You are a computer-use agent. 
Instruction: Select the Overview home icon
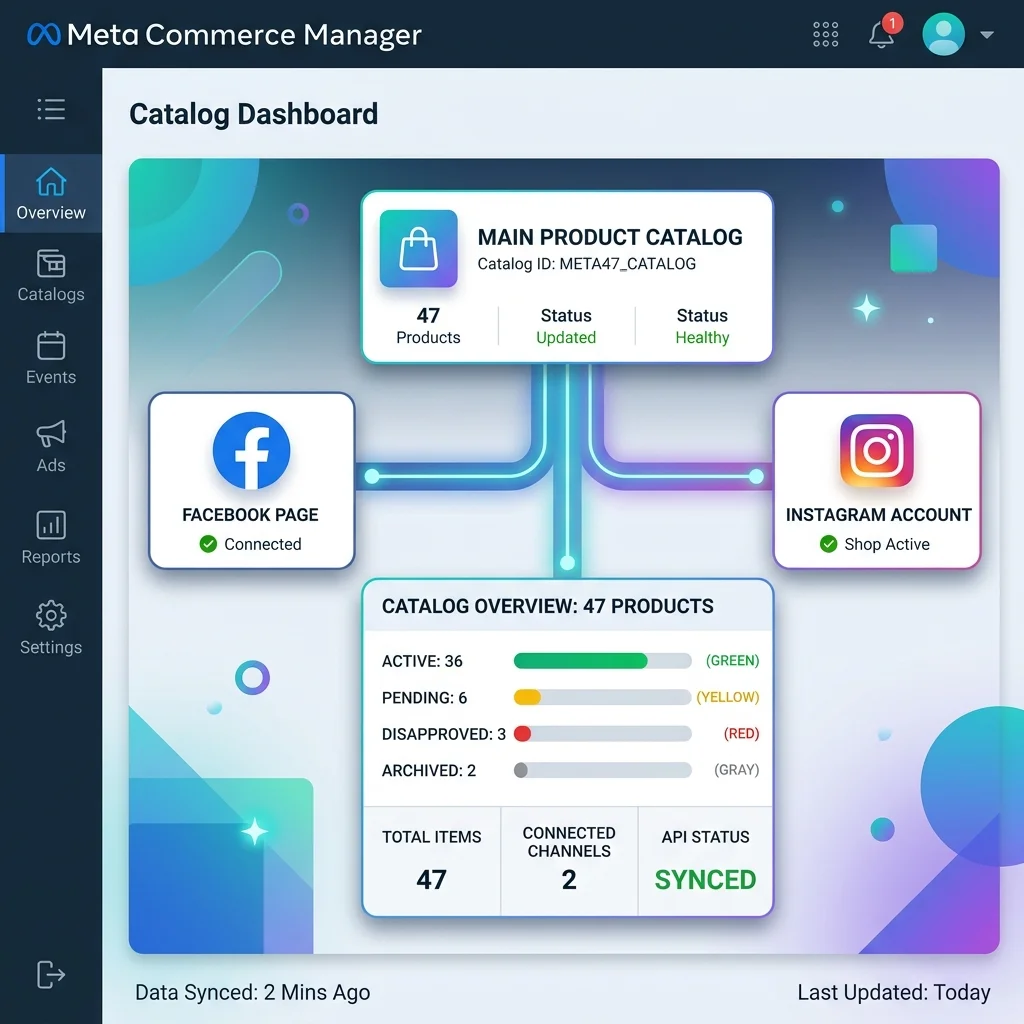click(51, 182)
